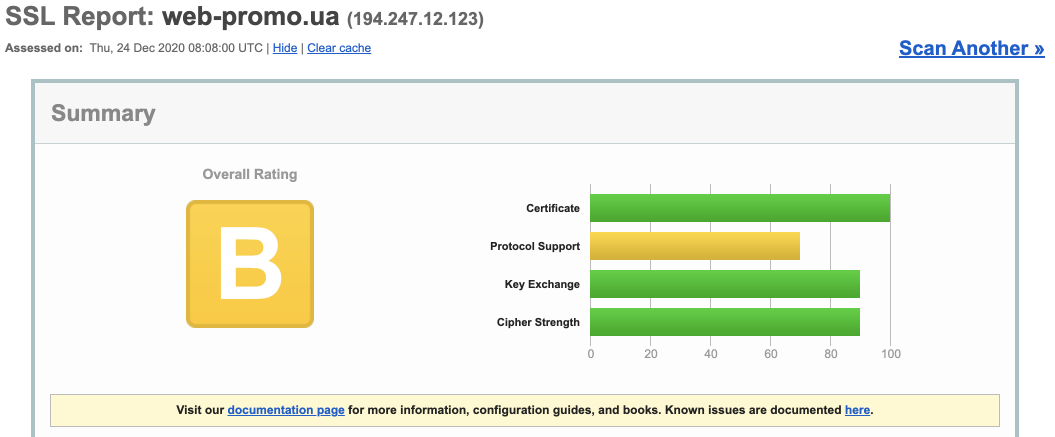Click the Certificate chart label
The width and height of the screenshot is (1055, 437).
(x=553, y=208)
